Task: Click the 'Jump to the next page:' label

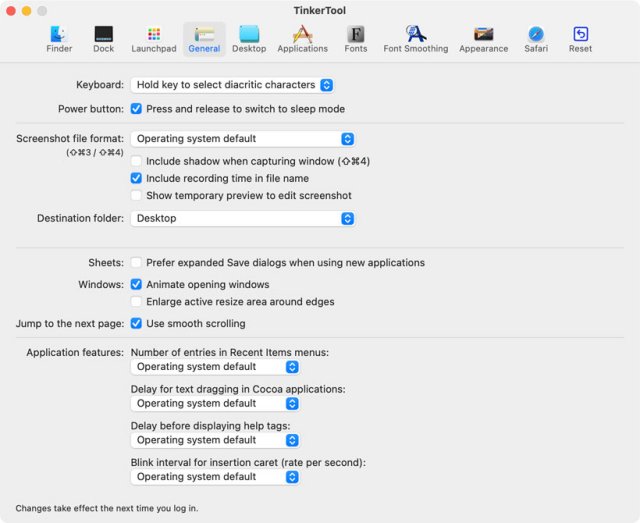Action: (70, 324)
